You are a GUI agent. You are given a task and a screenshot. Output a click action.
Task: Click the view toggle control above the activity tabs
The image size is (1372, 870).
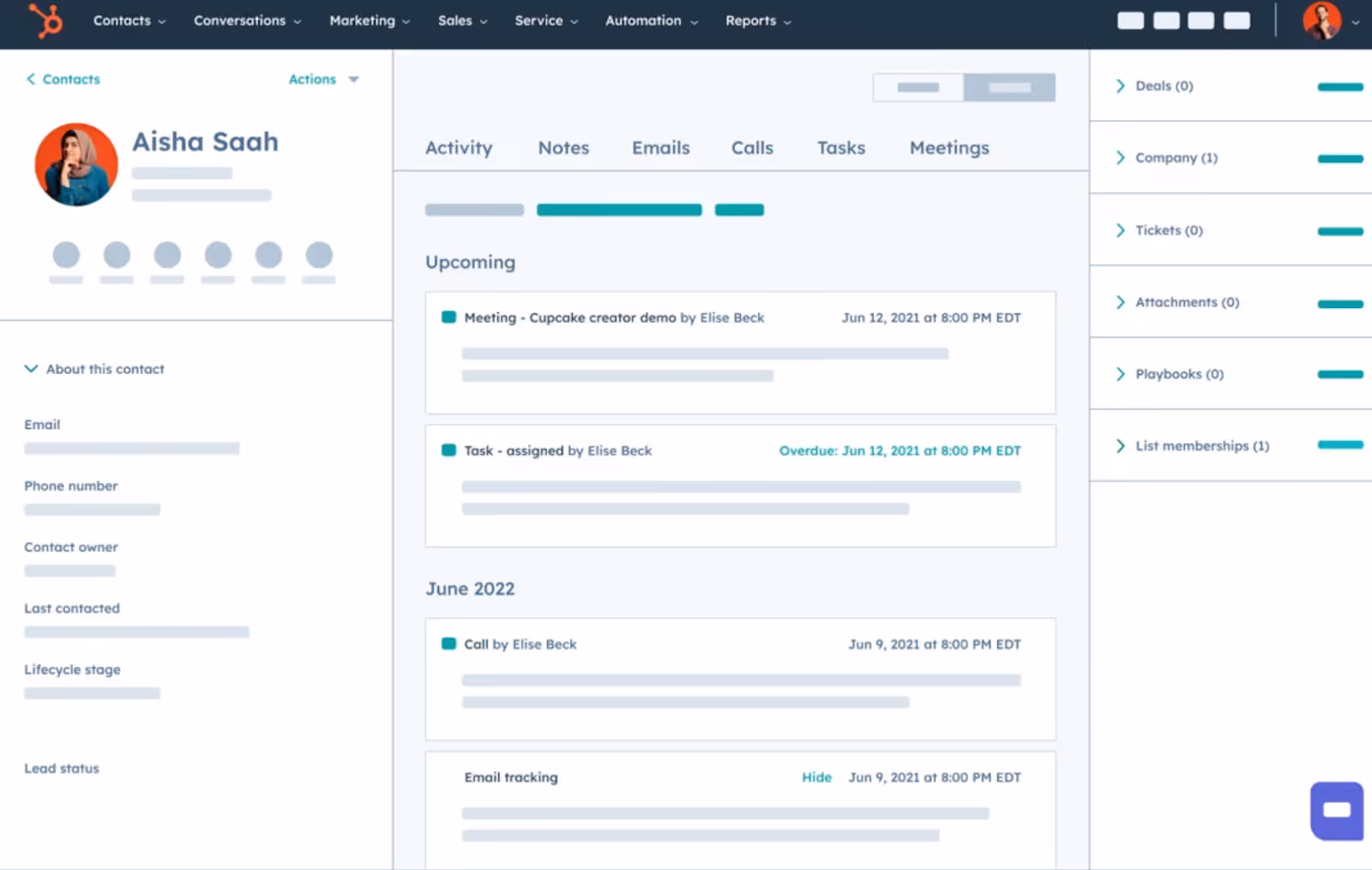coord(963,87)
